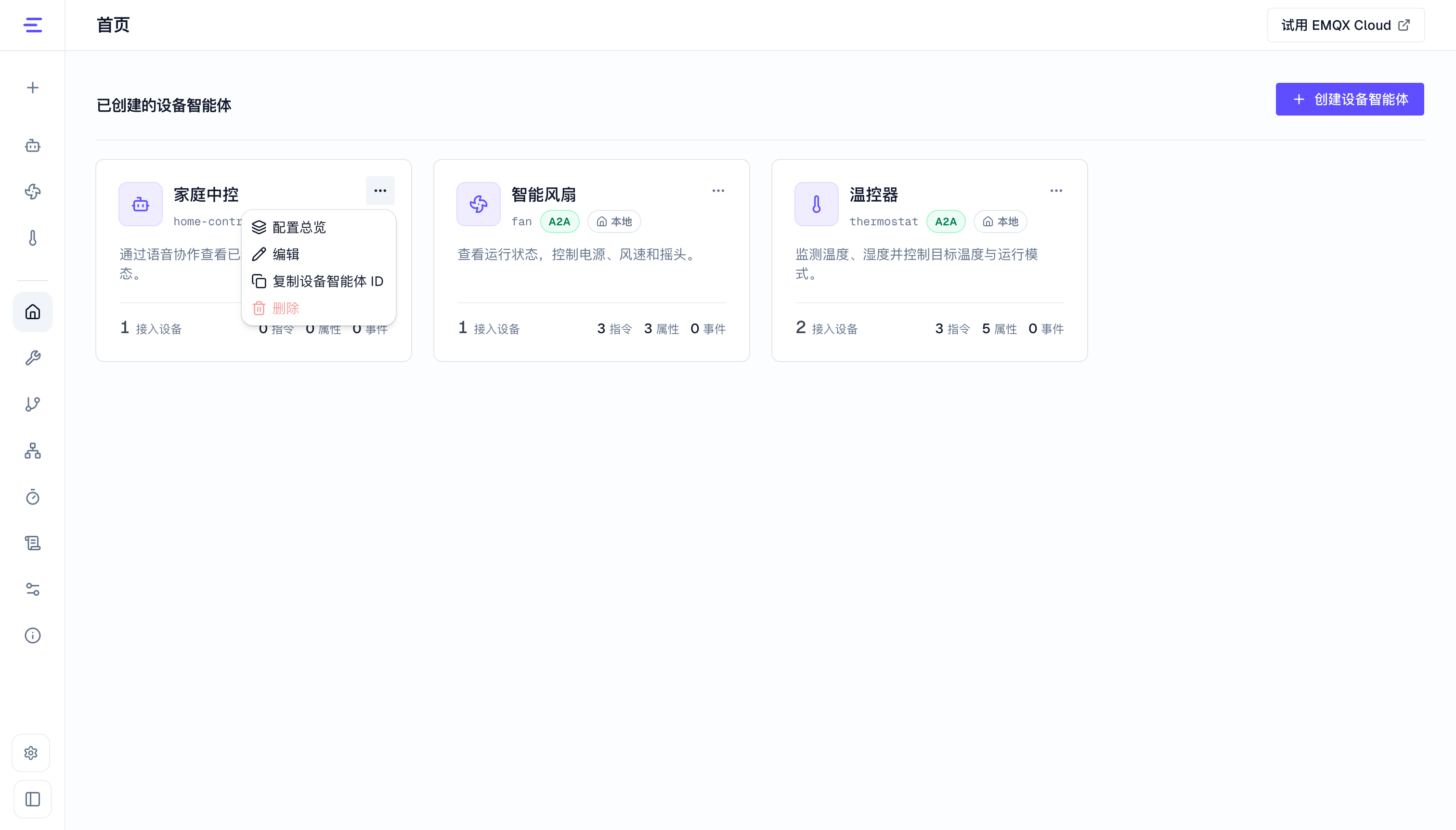
Task: Click 1 接入设备 on 家庭中控 card
Action: tap(151, 328)
